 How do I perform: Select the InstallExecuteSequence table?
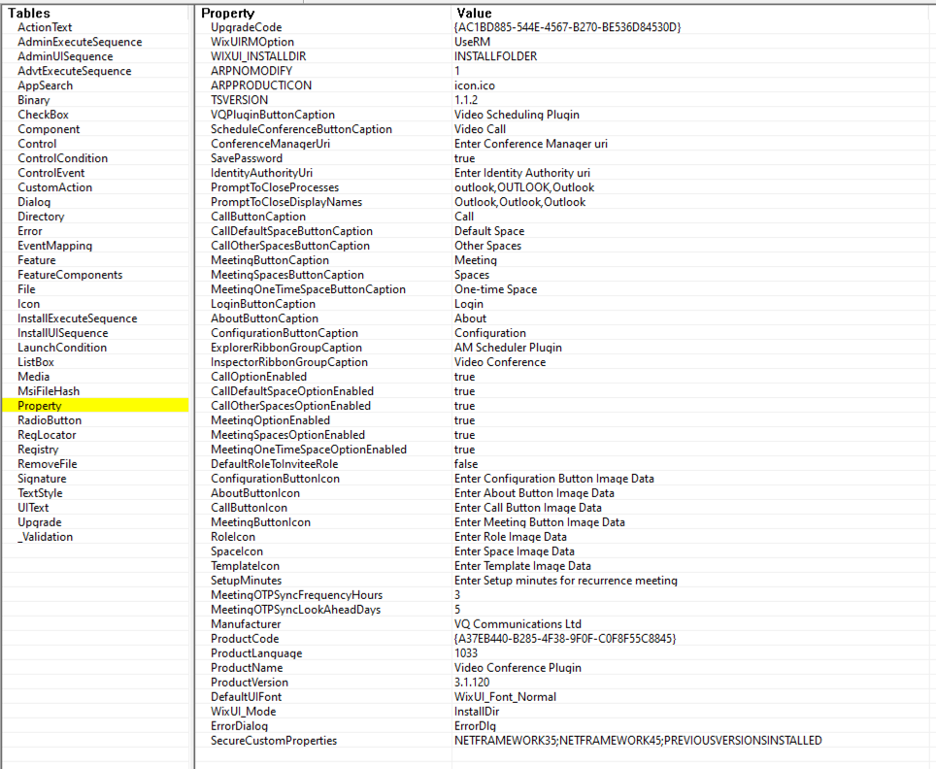[x=78, y=319]
